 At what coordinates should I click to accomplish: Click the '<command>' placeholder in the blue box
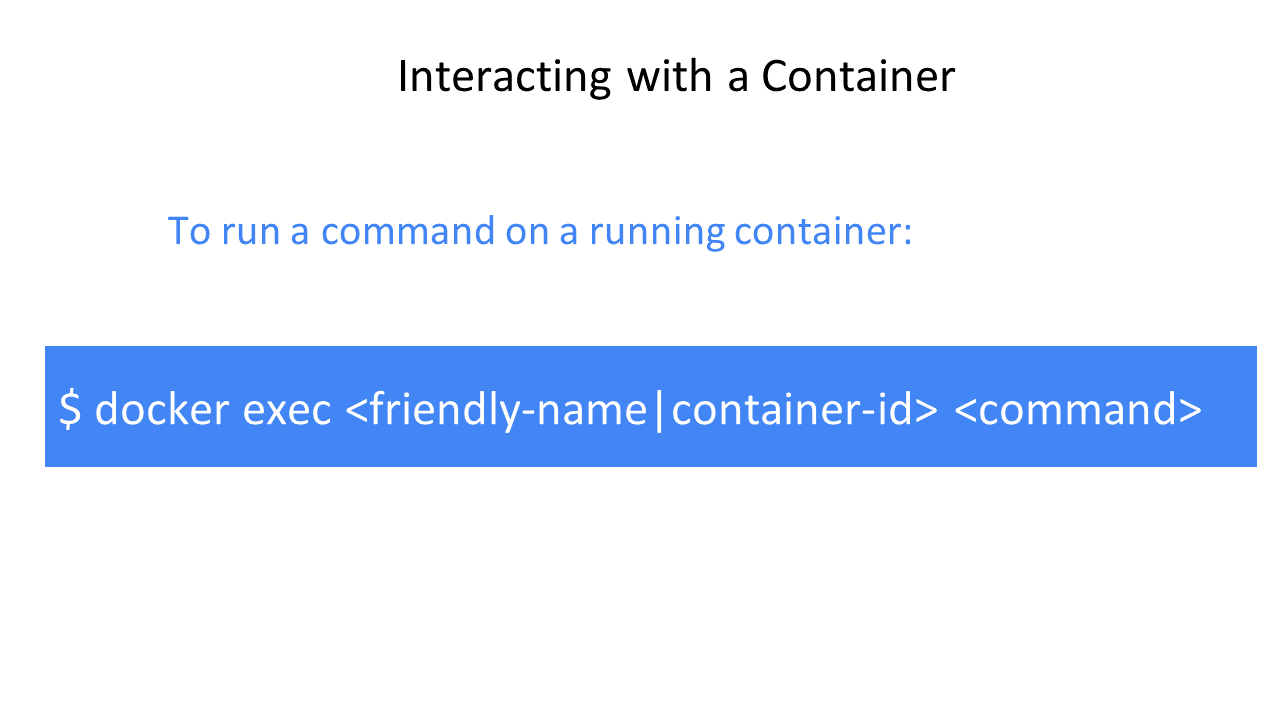click(x=1078, y=409)
